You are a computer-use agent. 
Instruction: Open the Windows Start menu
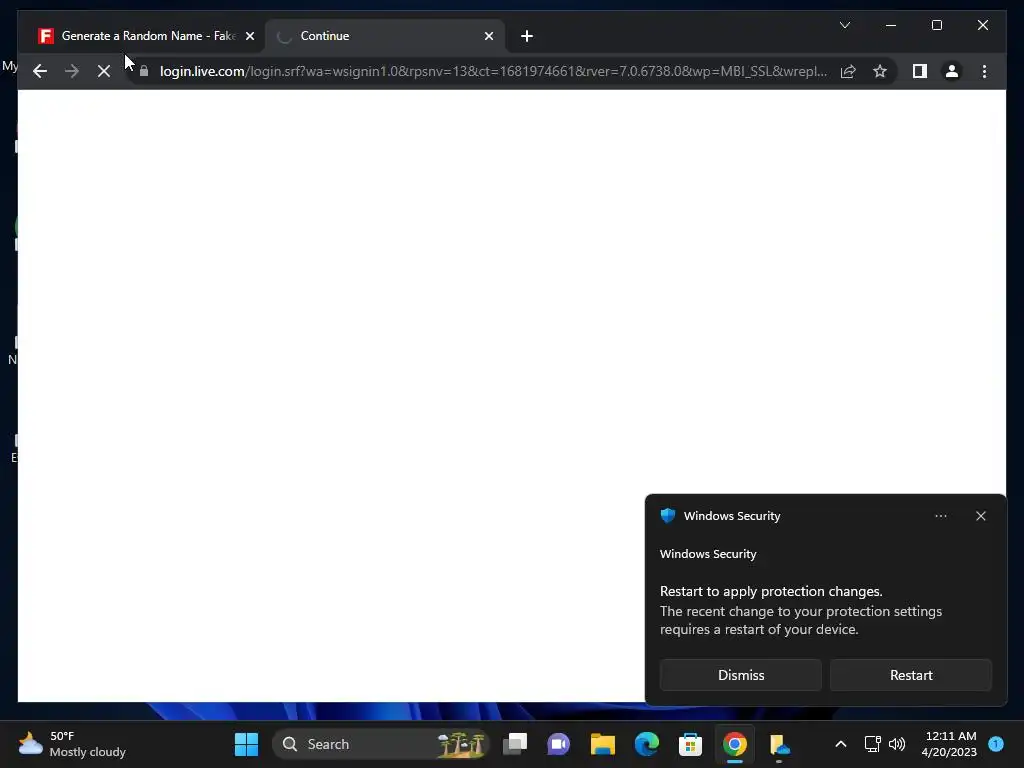246,744
